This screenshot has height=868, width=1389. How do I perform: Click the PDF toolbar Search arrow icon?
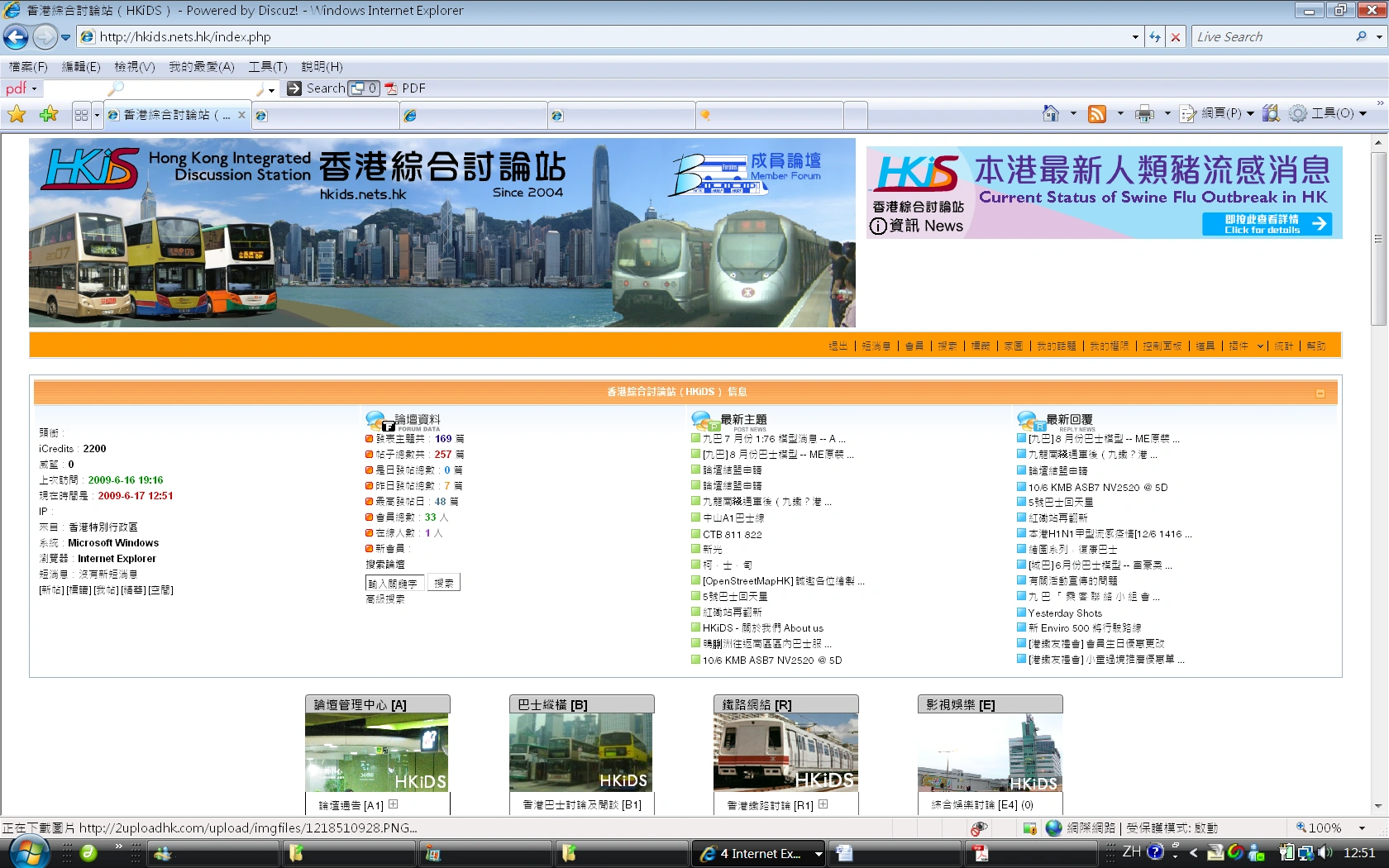pos(294,88)
